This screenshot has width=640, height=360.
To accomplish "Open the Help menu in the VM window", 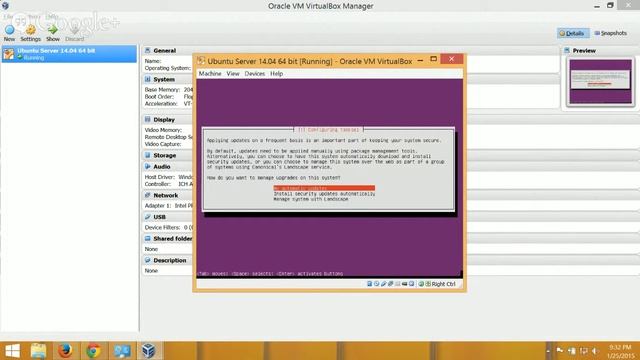I will [276, 73].
